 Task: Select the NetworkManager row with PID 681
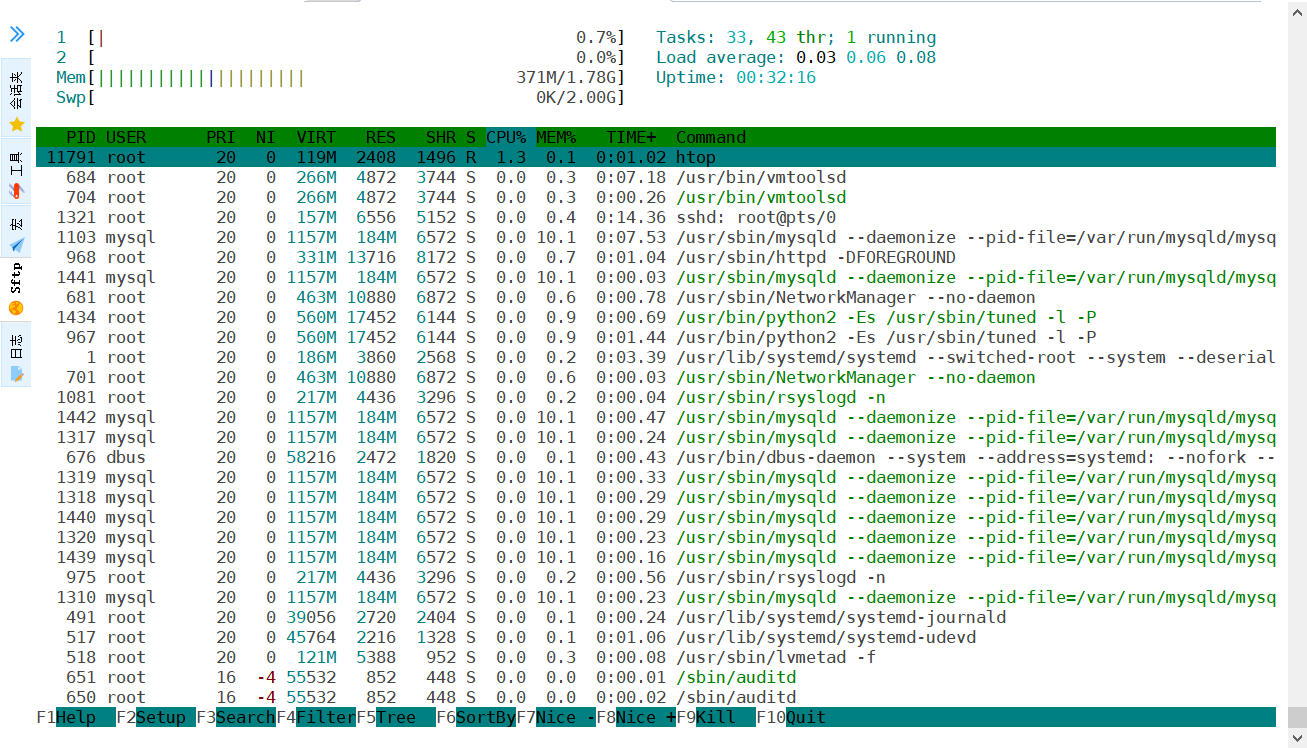[656, 297]
